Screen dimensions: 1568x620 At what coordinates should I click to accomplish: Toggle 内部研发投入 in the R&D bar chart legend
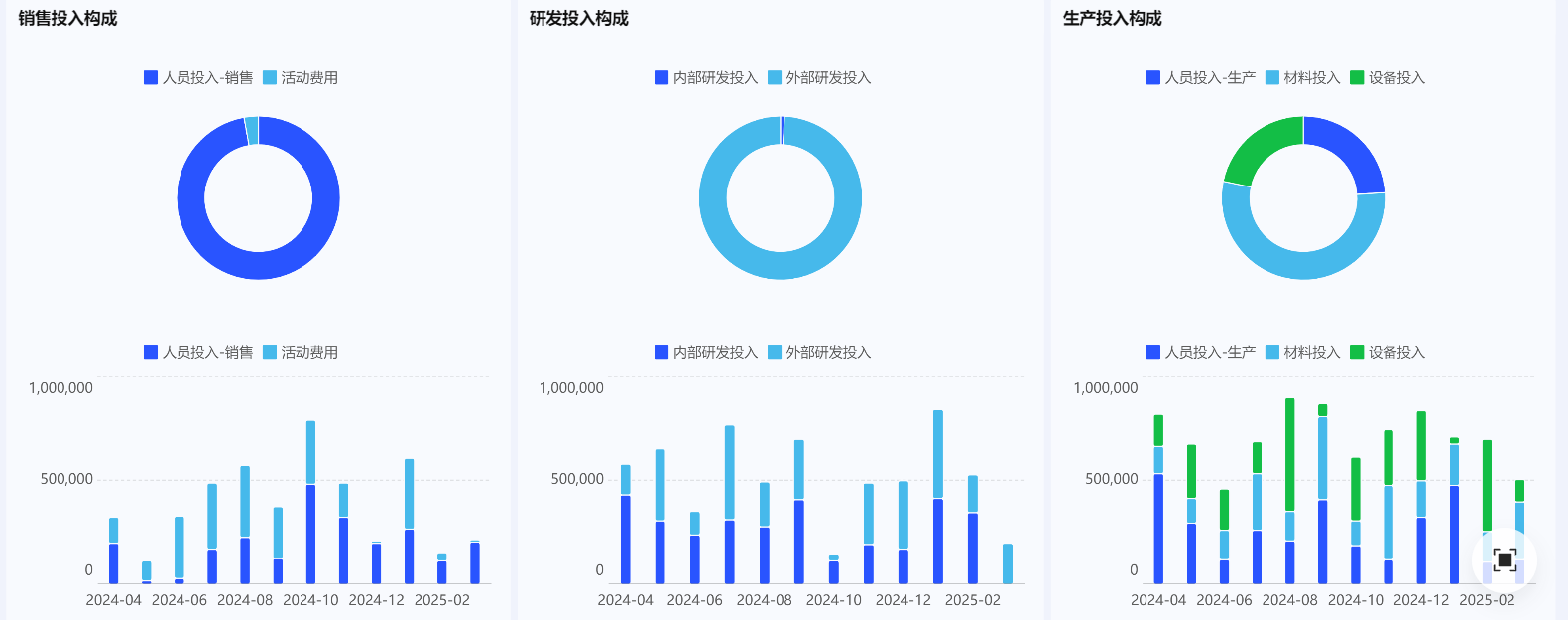coord(706,352)
